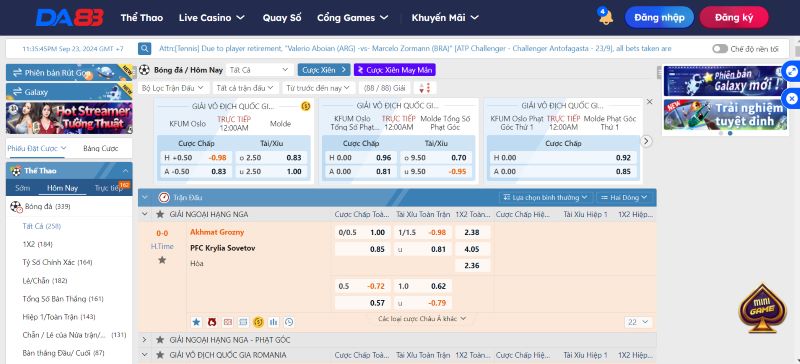Click the clock history icon in match row
Screen dimensions: 800x364
(289, 322)
